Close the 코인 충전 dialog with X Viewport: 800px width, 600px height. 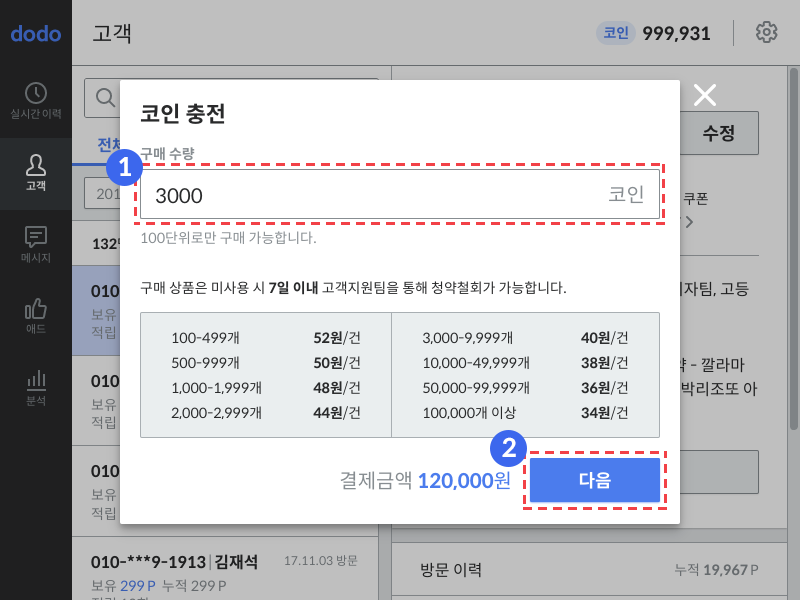705,95
